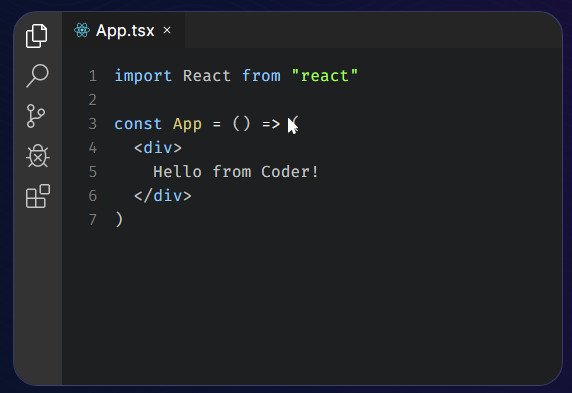The image size is (572, 393).
Task: Click the text Hello from Coder!
Action: 236,172
